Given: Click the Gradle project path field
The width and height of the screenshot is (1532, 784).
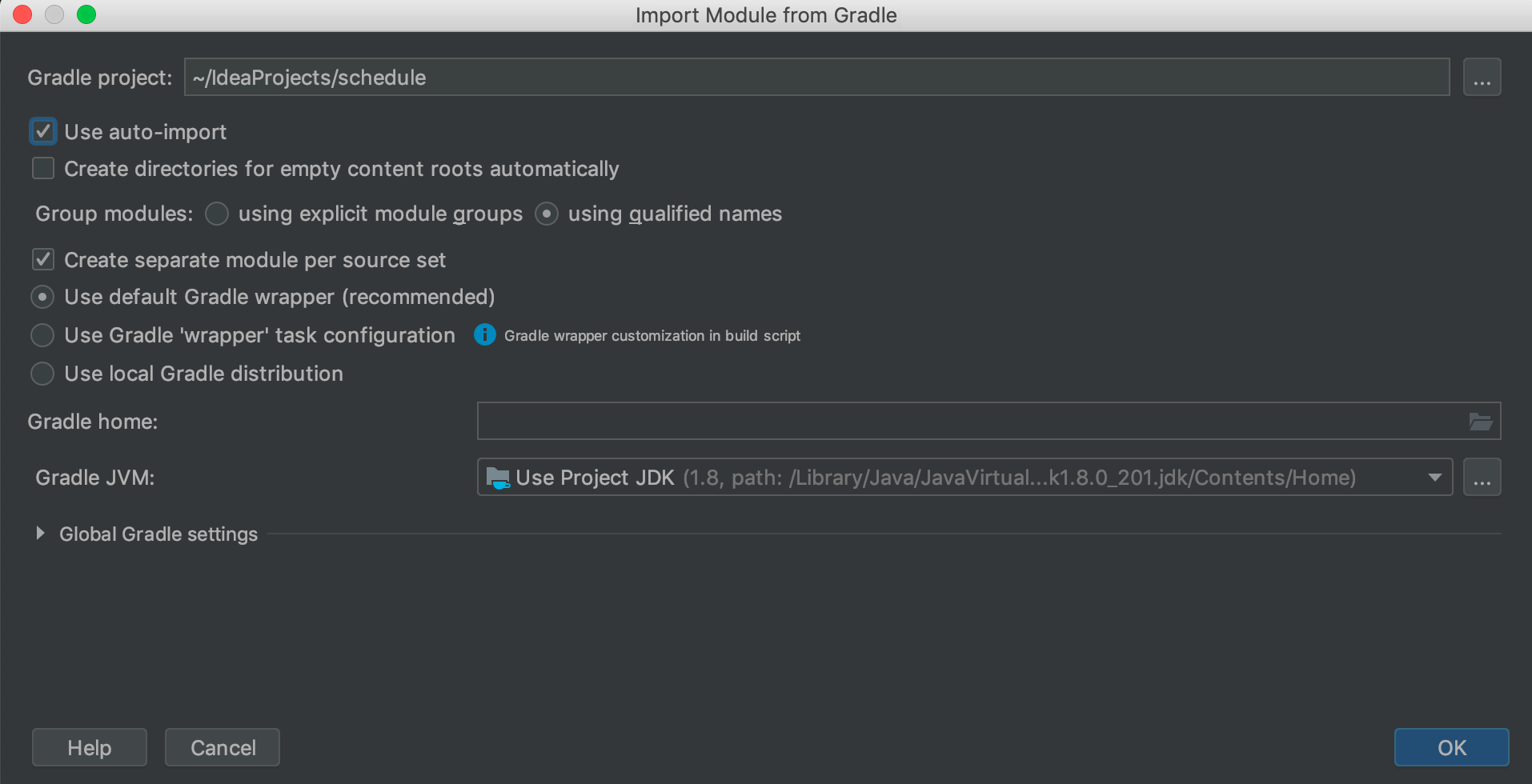Looking at the screenshot, I should click(816, 78).
